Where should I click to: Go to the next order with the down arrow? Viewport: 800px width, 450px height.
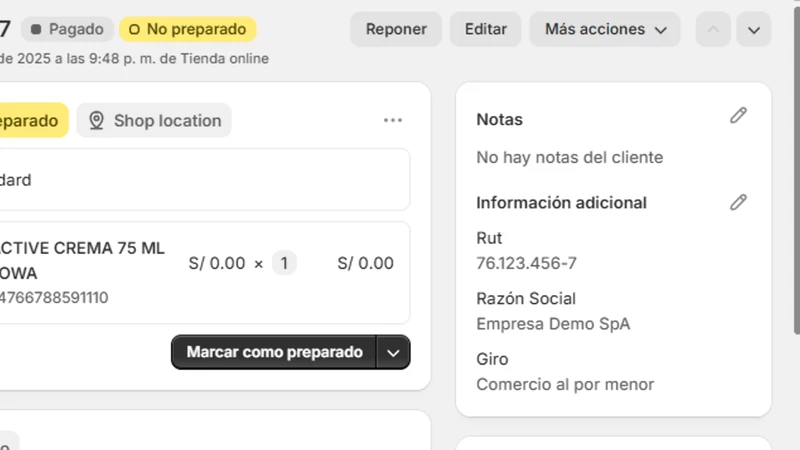click(x=754, y=29)
